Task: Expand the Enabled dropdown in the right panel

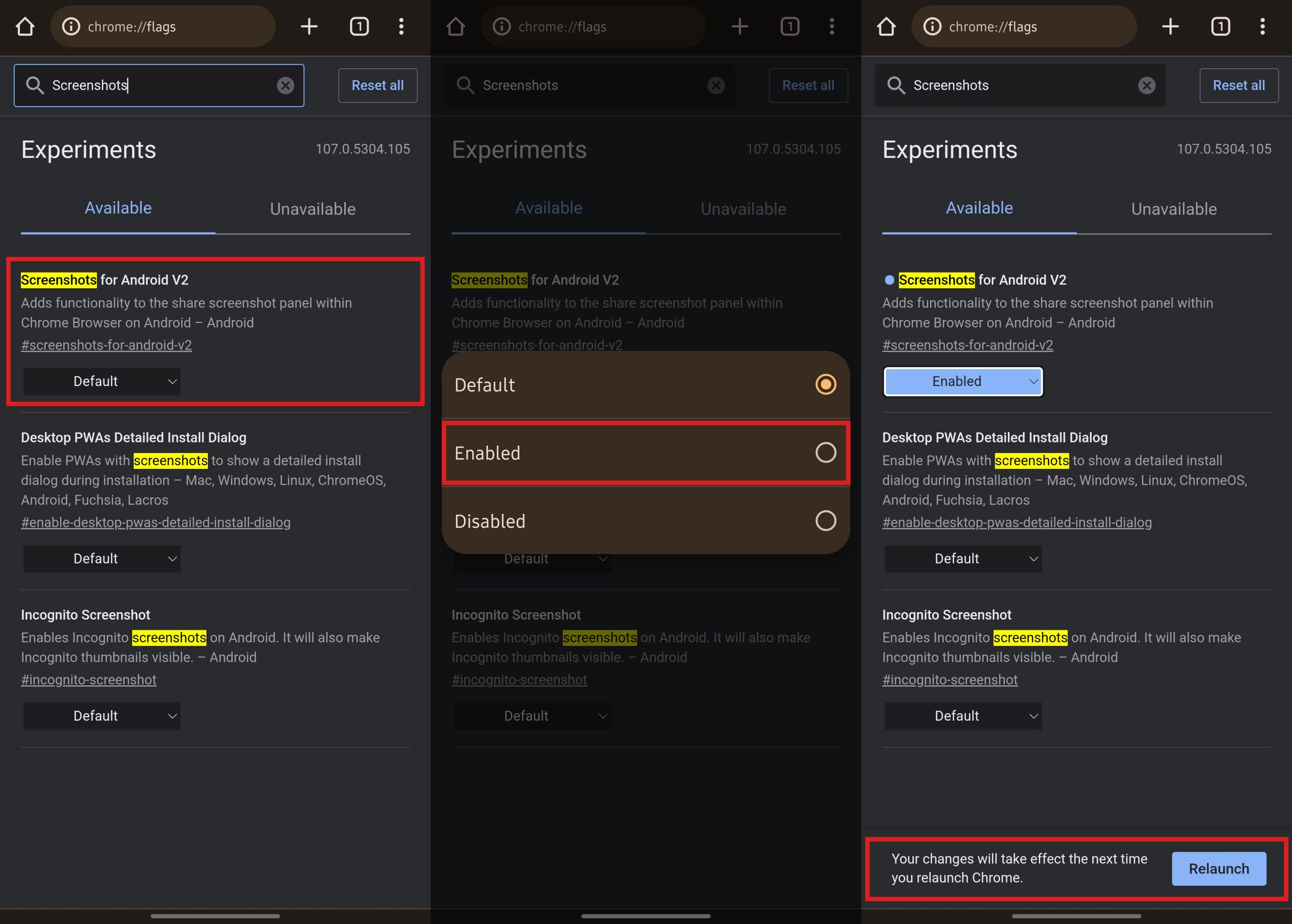Action: coord(962,381)
